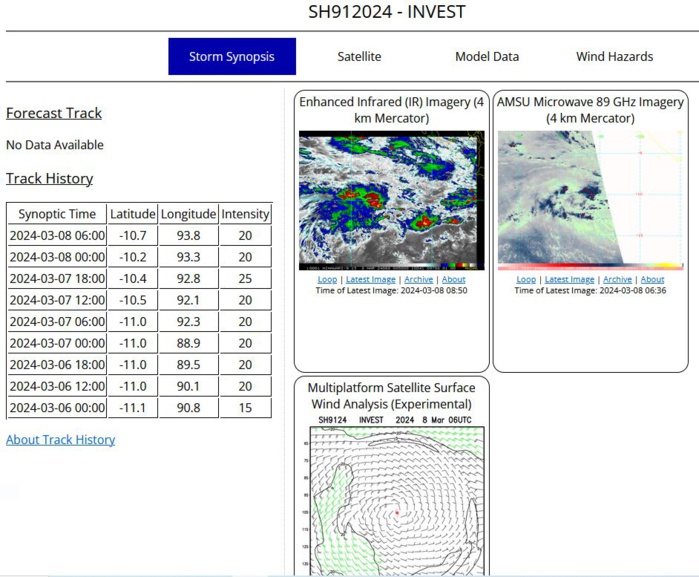Click the Intensity column header
The image size is (699, 577).
tap(245, 214)
